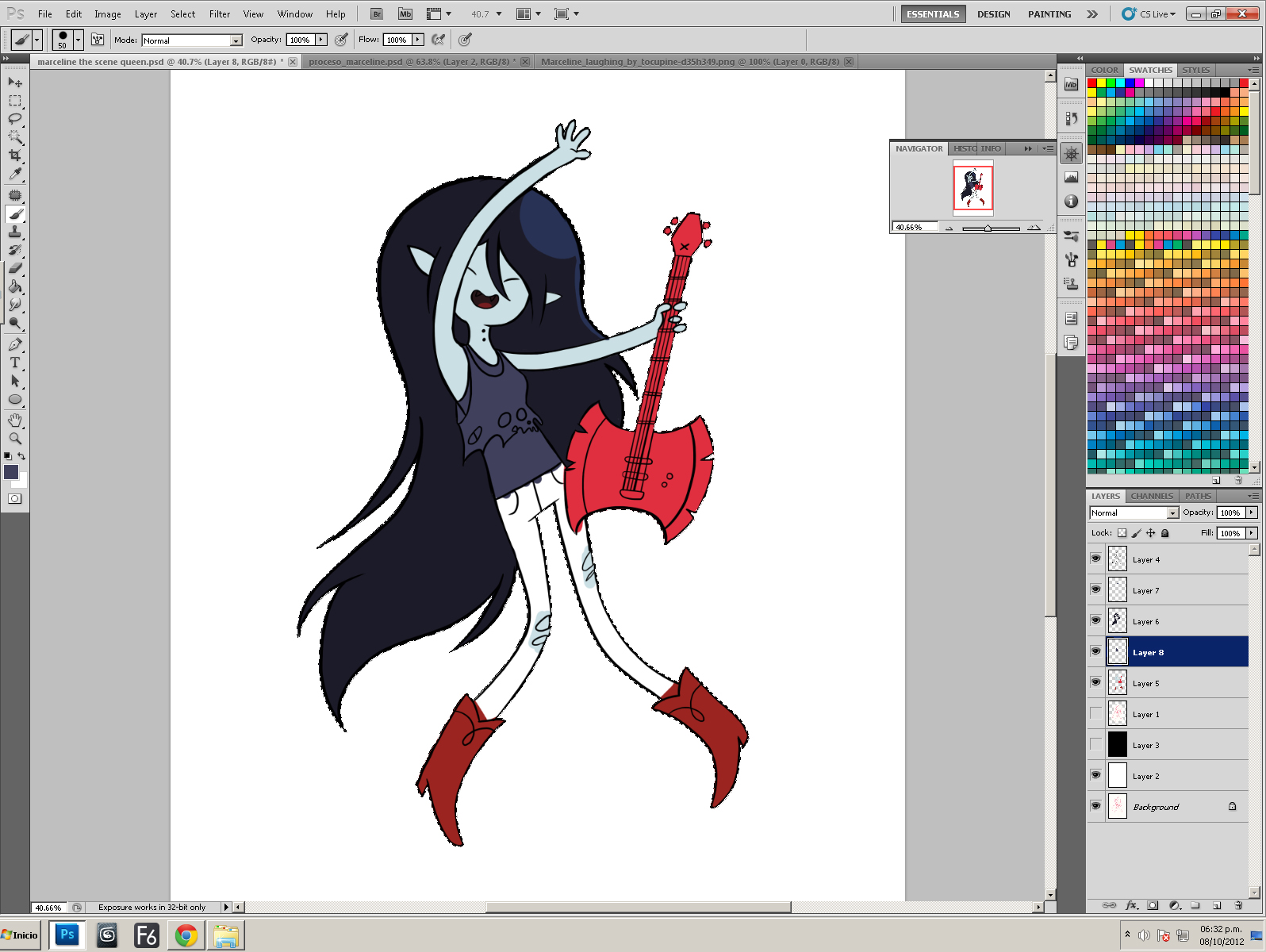Switch to the Channels tab
1266x952 pixels.
(x=1152, y=496)
